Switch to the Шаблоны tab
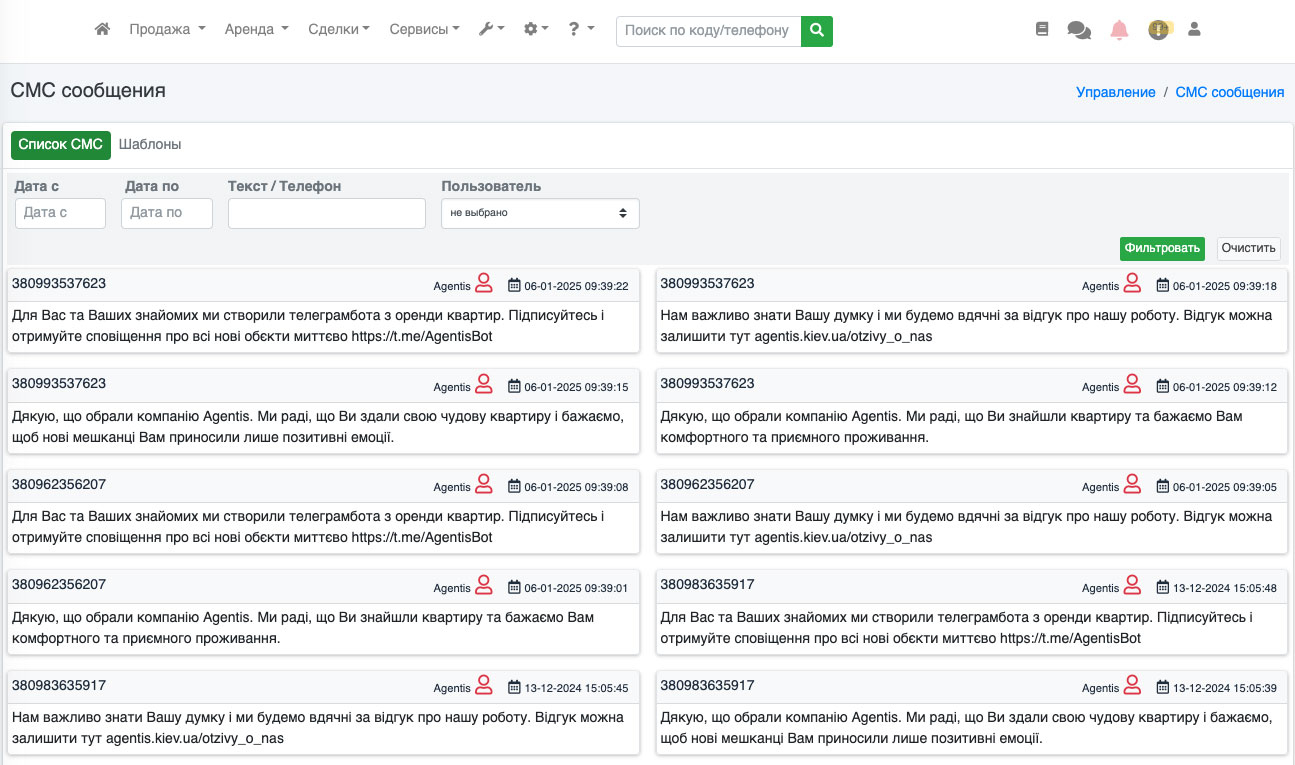Image resolution: width=1295 pixels, height=765 pixels. 150,145
